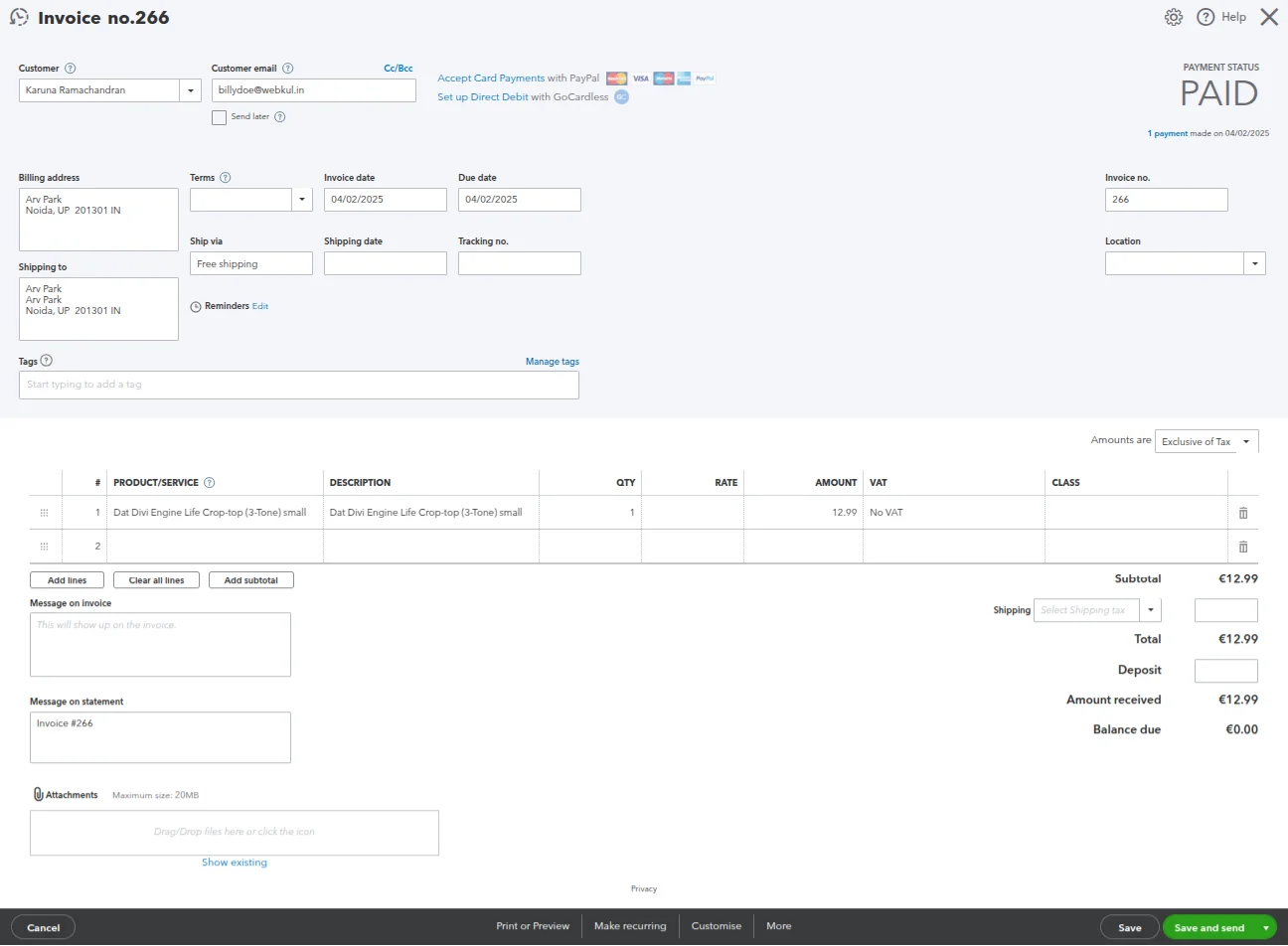Select Make recurring in footer
Viewport: 1288px width, 946px height.
[630, 926]
